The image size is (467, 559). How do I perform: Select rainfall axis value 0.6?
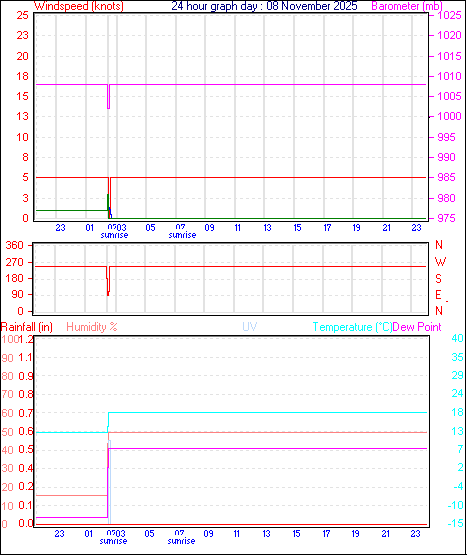[x=26, y=431]
